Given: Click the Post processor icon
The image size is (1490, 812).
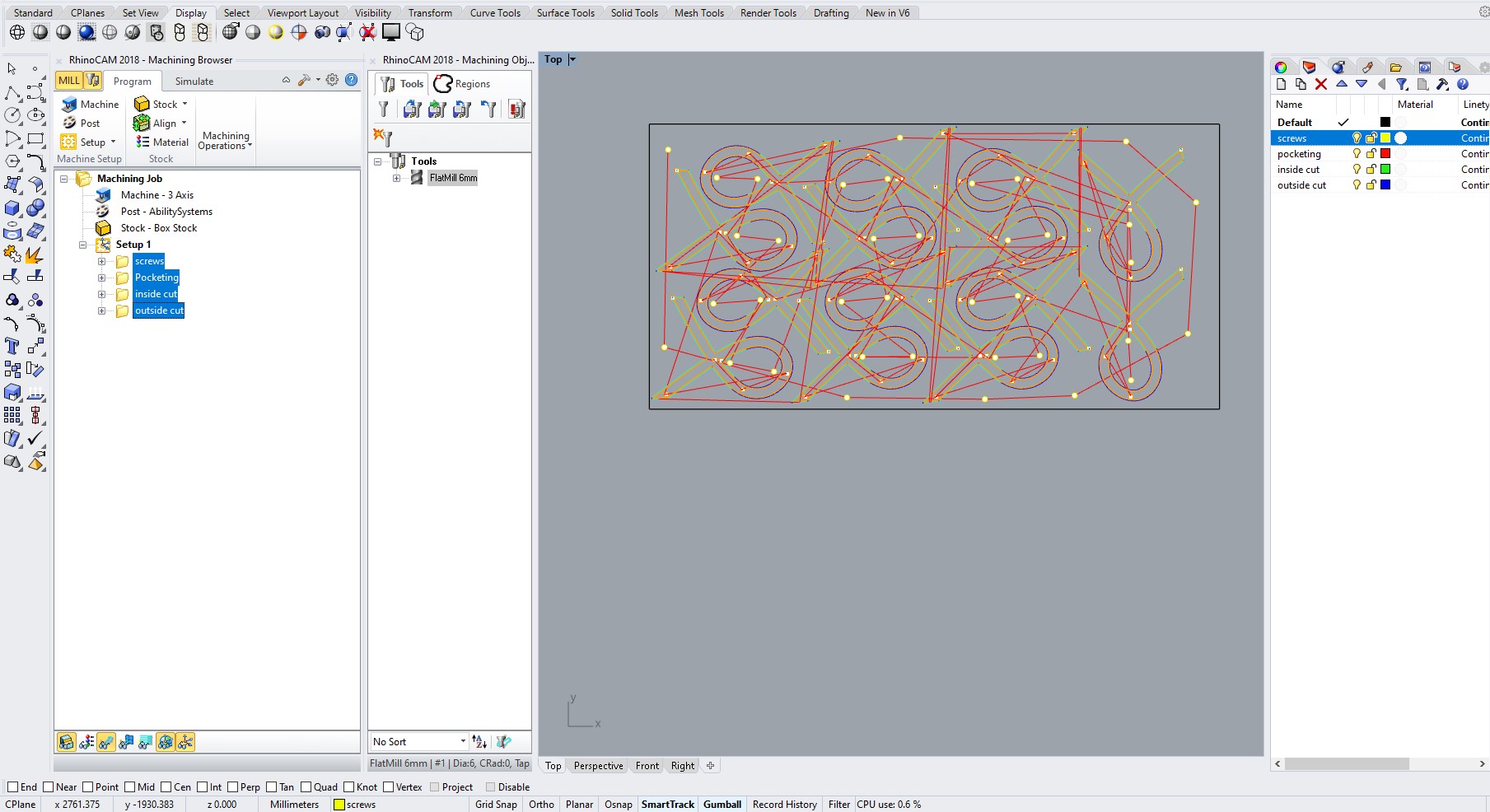Looking at the screenshot, I should 70,123.
